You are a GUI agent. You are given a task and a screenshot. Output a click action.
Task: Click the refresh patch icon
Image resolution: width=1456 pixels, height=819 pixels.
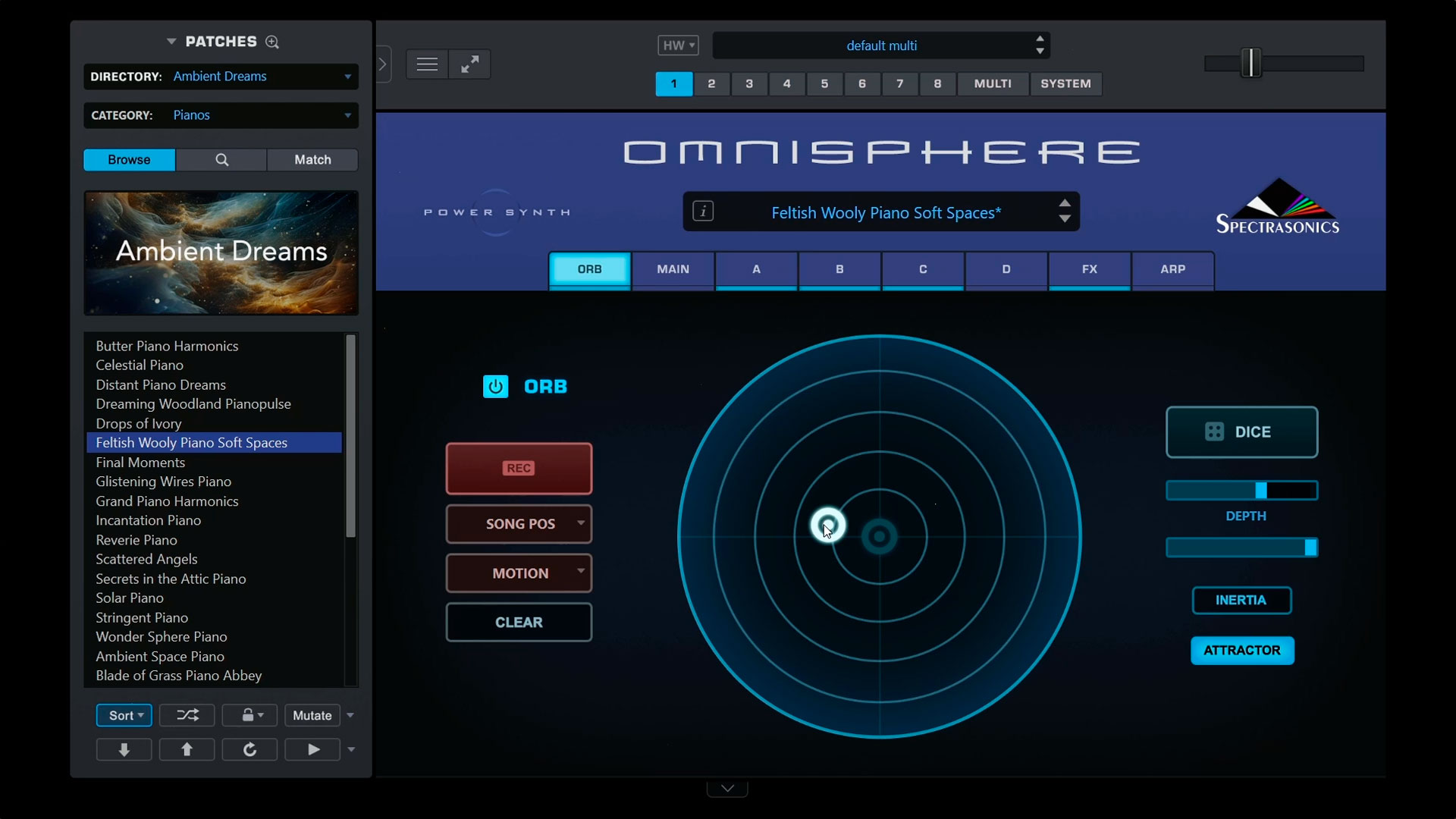(249, 749)
